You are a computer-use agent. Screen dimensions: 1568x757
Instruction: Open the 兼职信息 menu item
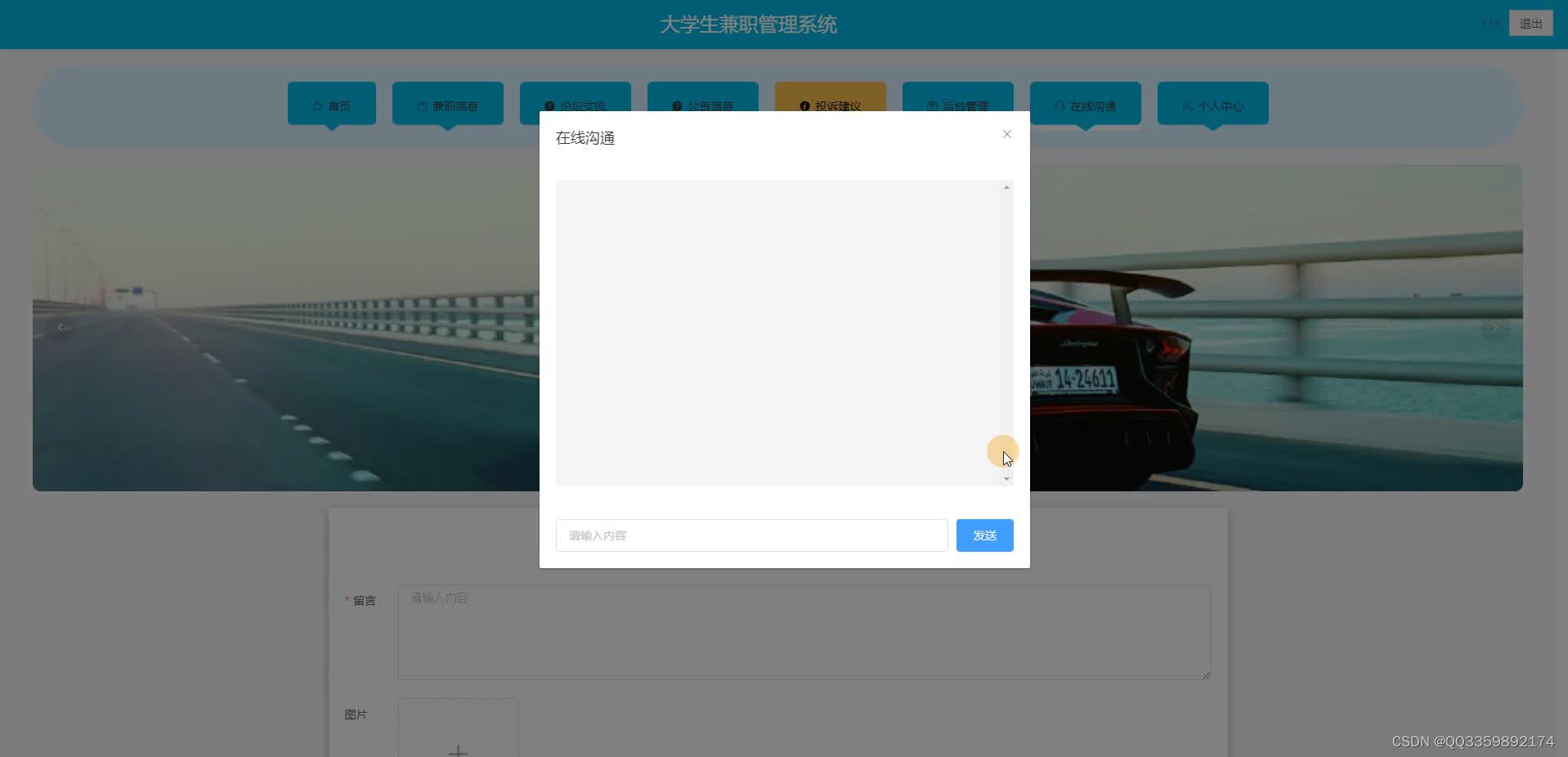coord(448,104)
